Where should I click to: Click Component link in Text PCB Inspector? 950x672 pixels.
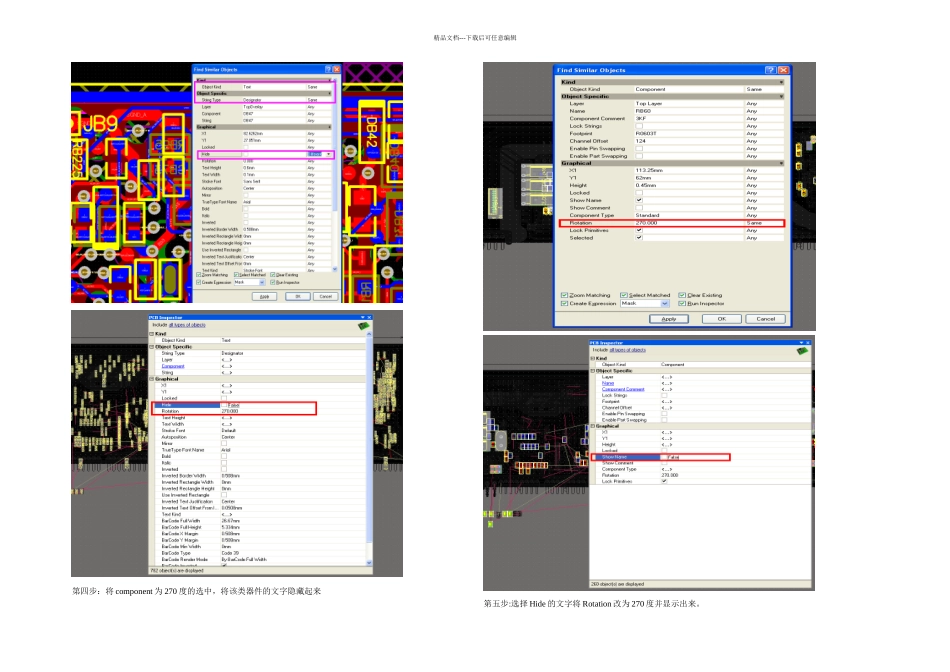(x=173, y=366)
